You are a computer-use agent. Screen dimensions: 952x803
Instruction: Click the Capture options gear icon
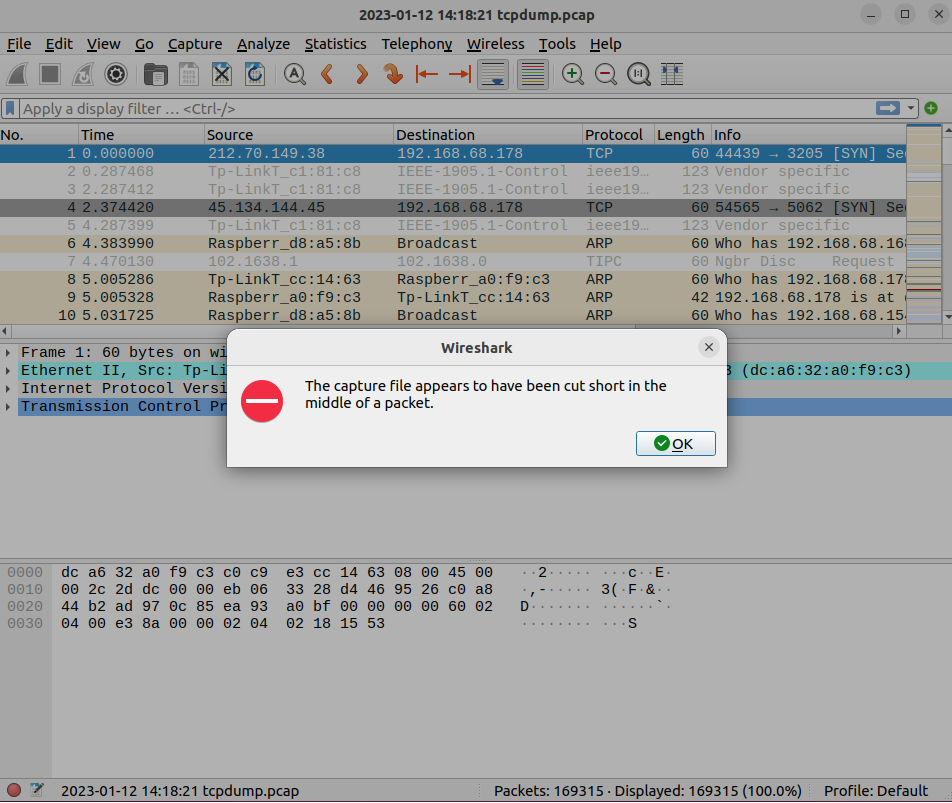tap(116, 74)
